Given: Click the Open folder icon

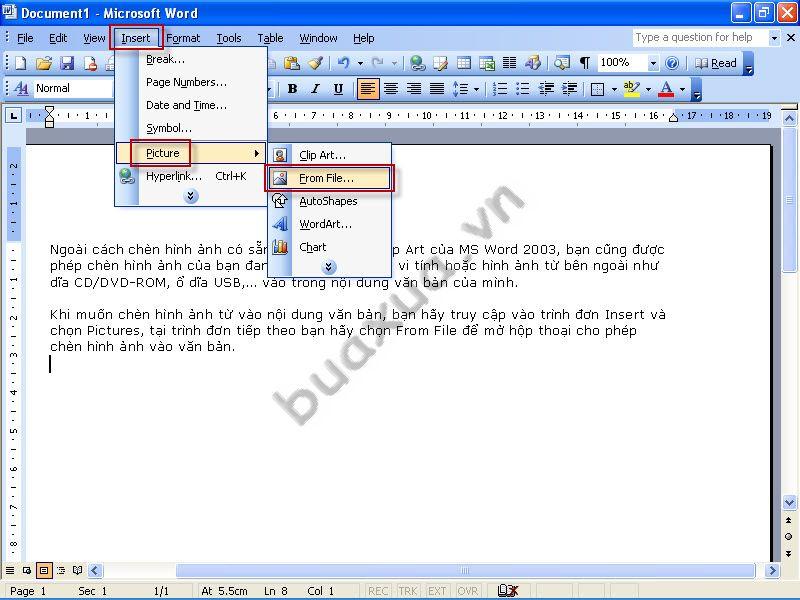Looking at the screenshot, I should (x=44, y=63).
